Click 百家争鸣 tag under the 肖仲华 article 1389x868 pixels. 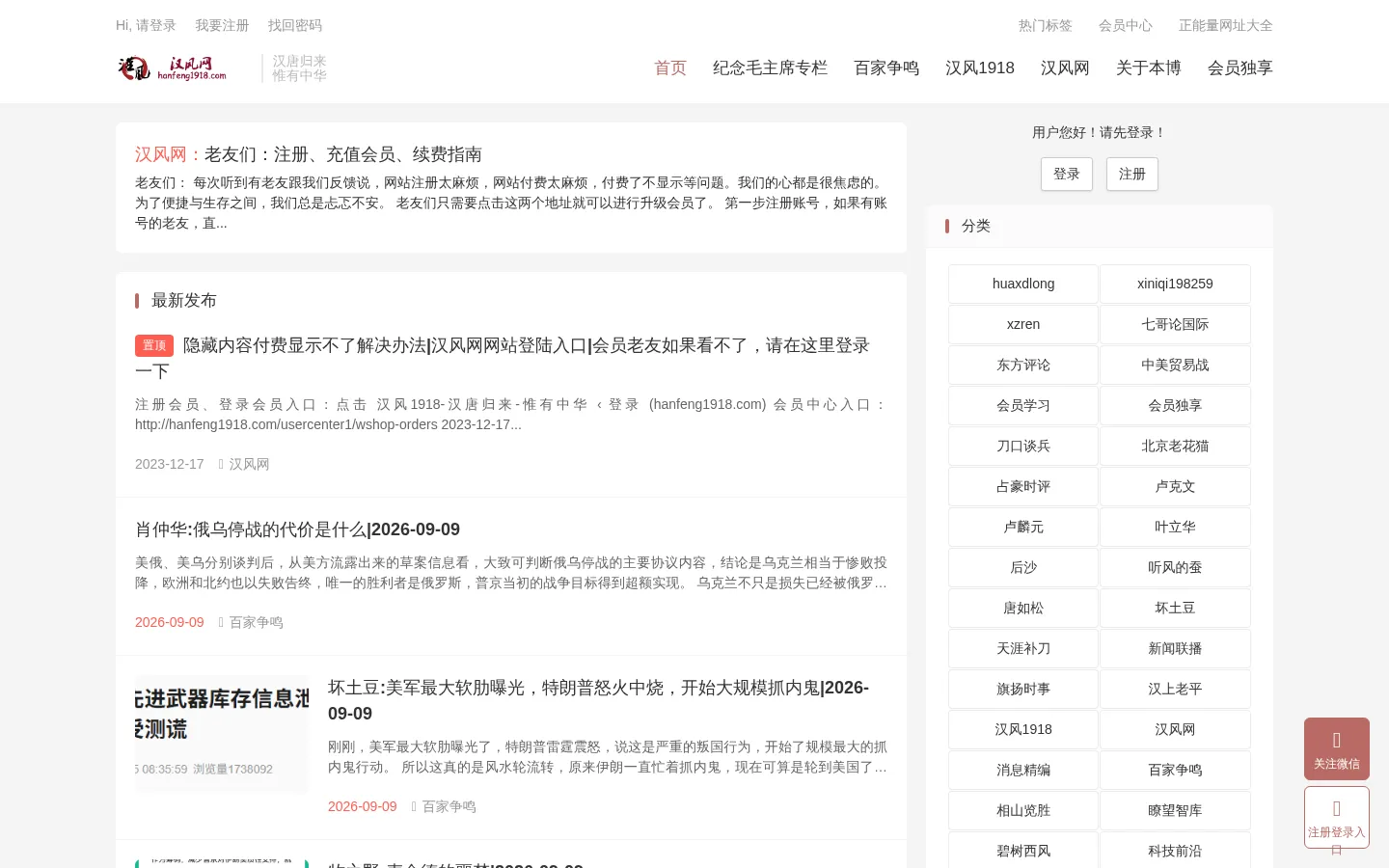tap(256, 622)
